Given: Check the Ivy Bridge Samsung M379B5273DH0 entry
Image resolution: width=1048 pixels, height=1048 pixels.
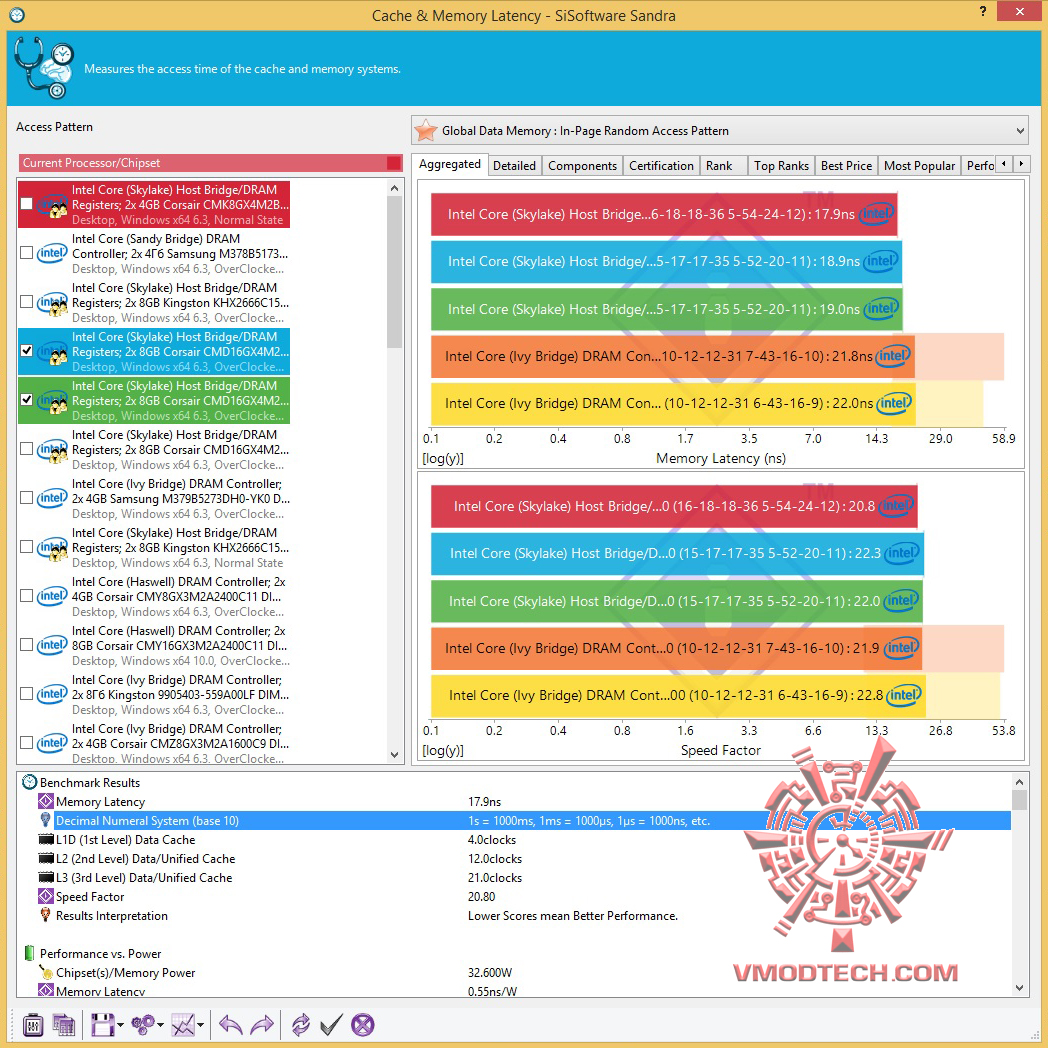Looking at the screenshot, I should 27,497.
